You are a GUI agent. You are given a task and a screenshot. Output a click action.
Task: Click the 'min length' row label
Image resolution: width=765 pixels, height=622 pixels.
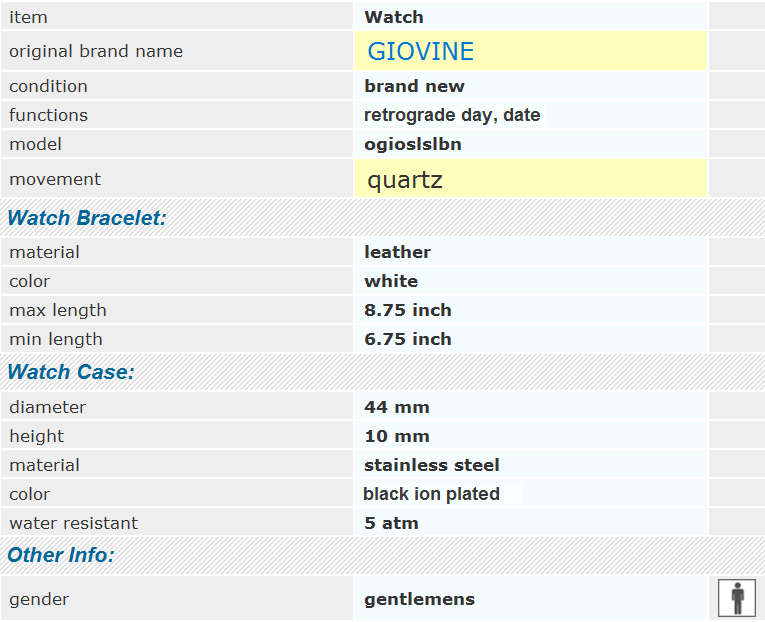tap(56, 339)
